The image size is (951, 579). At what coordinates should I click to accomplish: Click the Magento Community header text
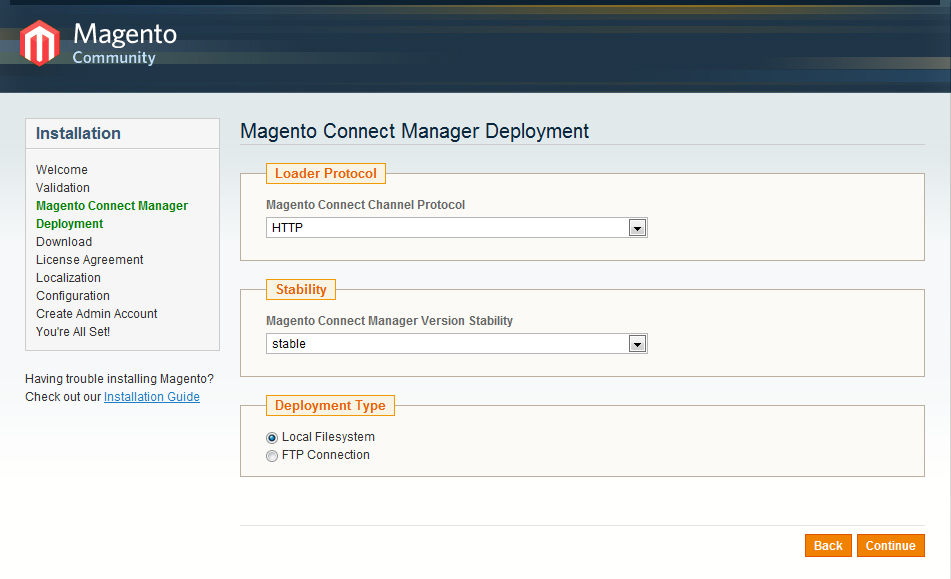click(124, 43)
